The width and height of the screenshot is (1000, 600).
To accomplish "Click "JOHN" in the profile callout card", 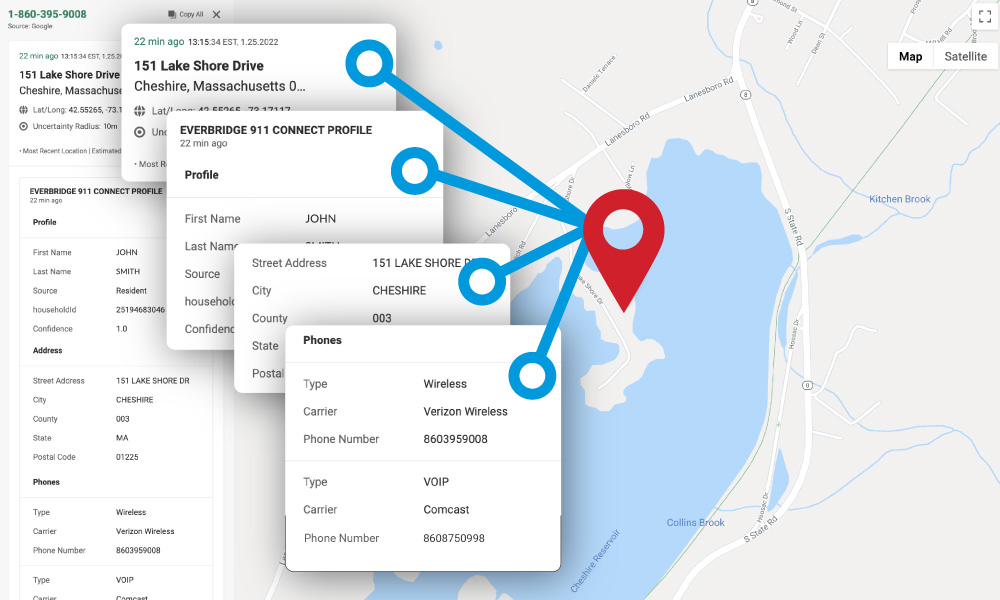I will coord(321,219).
